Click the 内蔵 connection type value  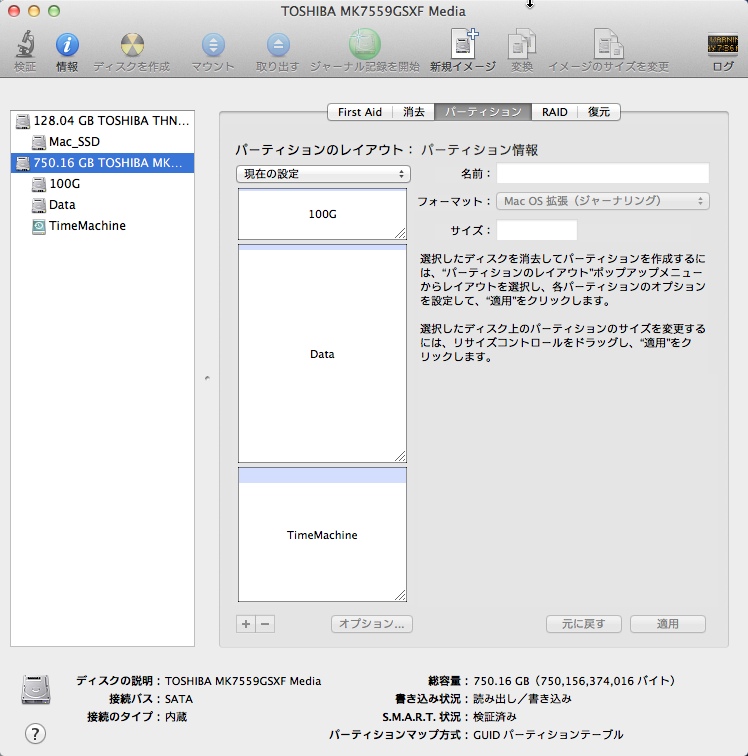[x=176, y=716]
